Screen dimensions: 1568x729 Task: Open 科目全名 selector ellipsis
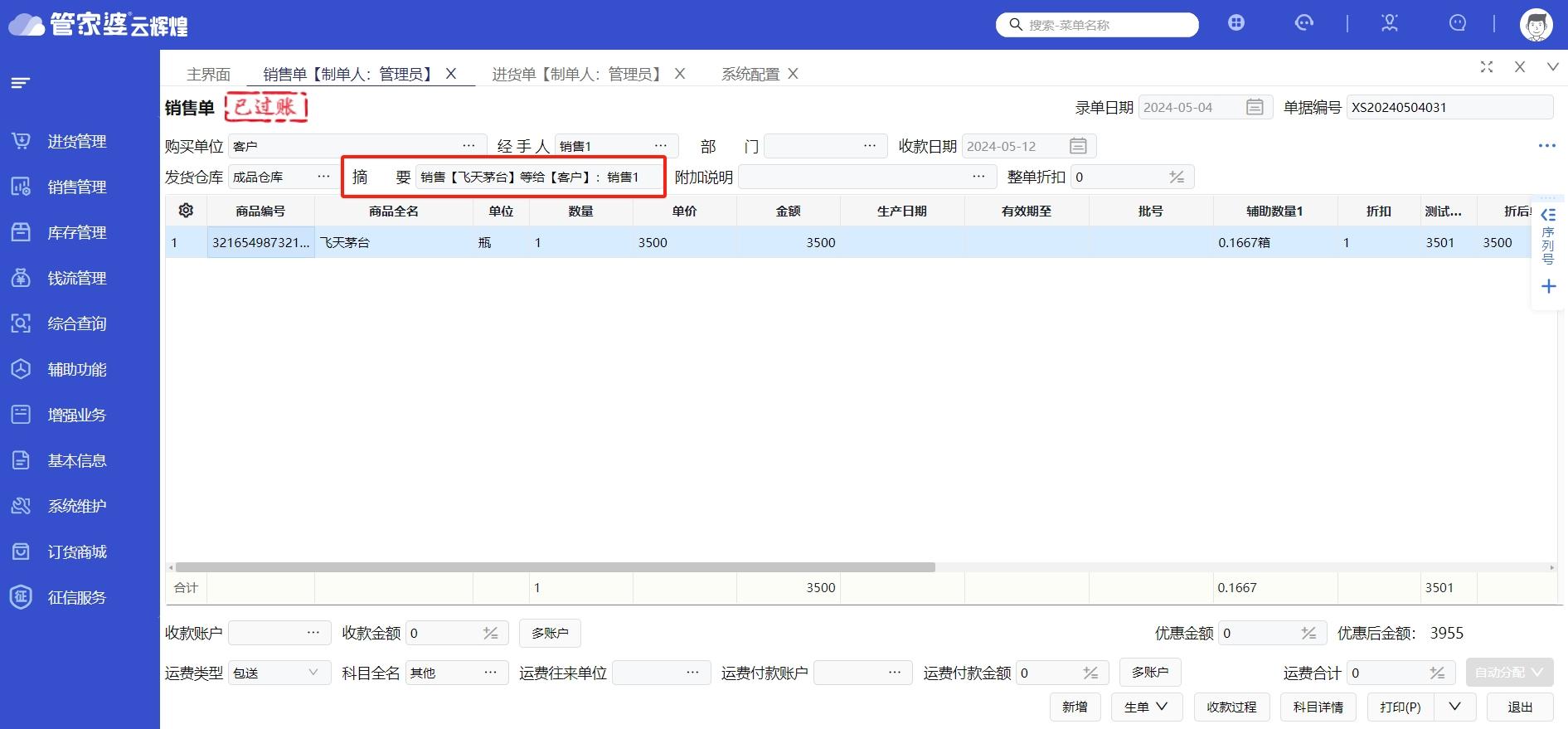490,672
